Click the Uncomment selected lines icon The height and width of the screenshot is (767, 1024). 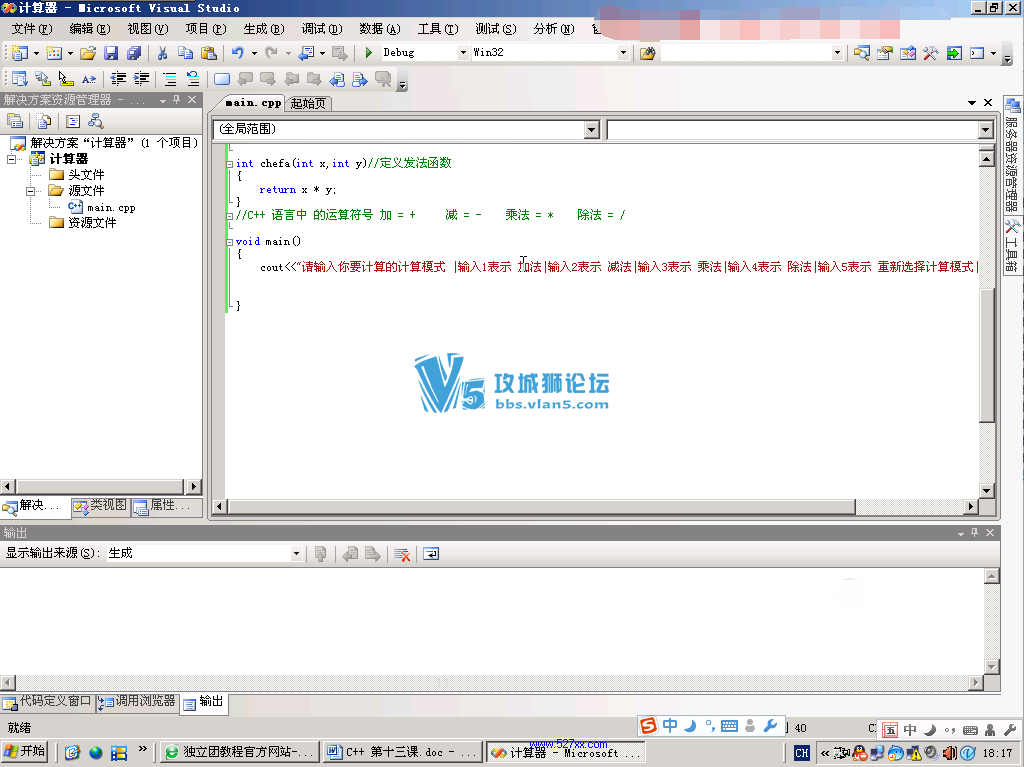pos(193,79)
